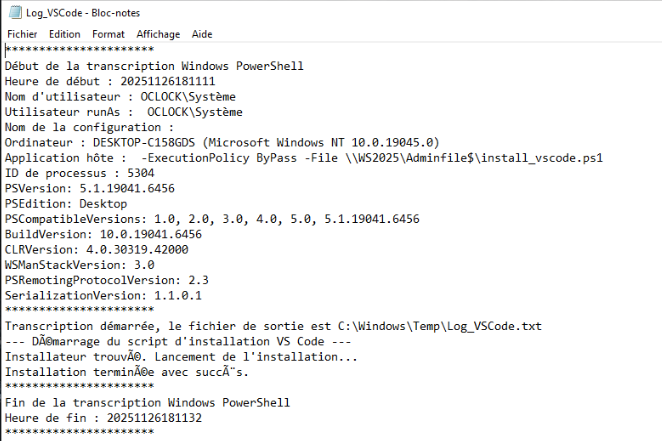662x441 pixels.
Task: Click the Notepad icon in title bar
Action: pyautogui.click(x=8, y=9)
